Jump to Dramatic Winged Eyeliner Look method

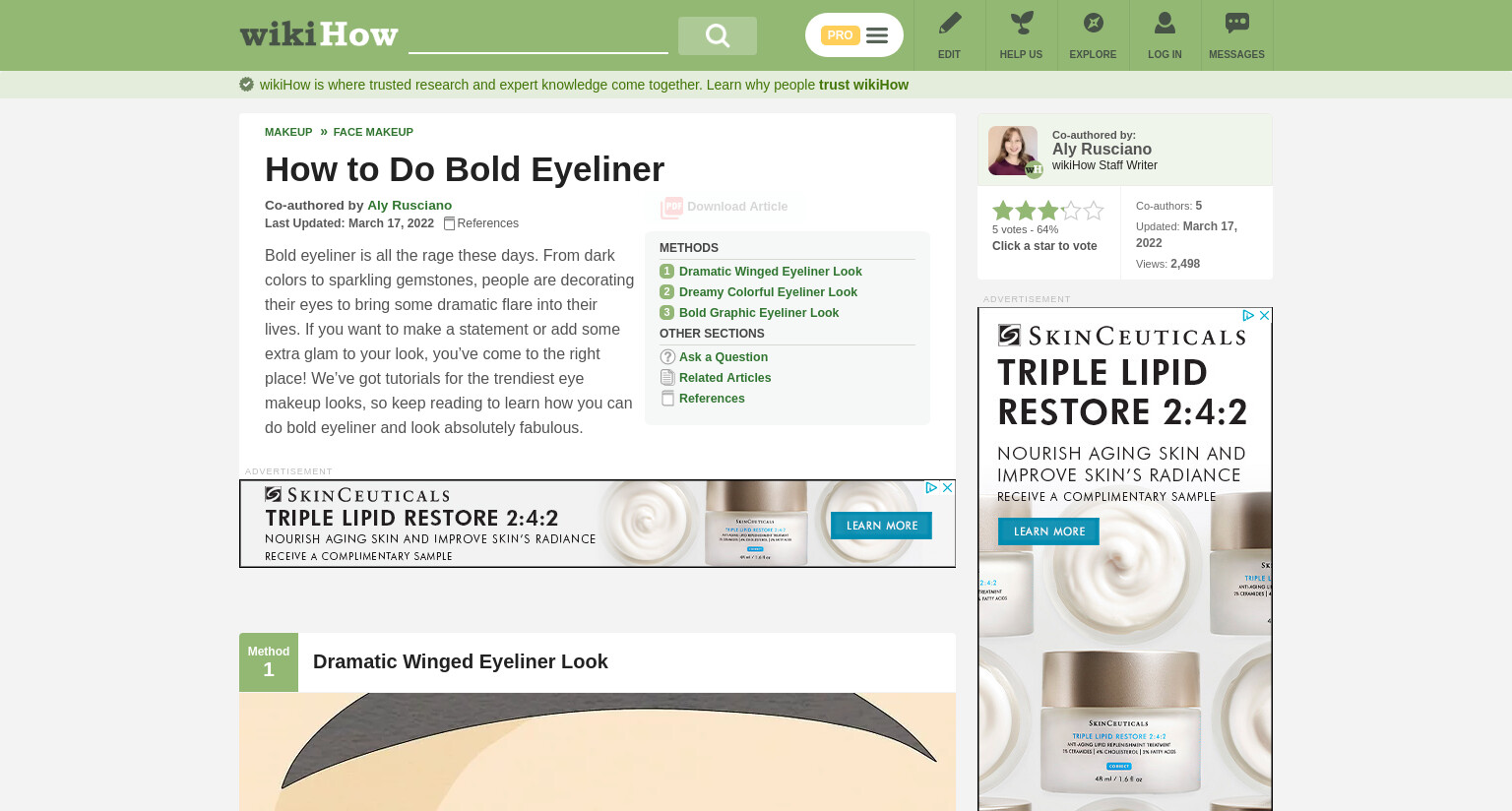click(x=770, y=272)
